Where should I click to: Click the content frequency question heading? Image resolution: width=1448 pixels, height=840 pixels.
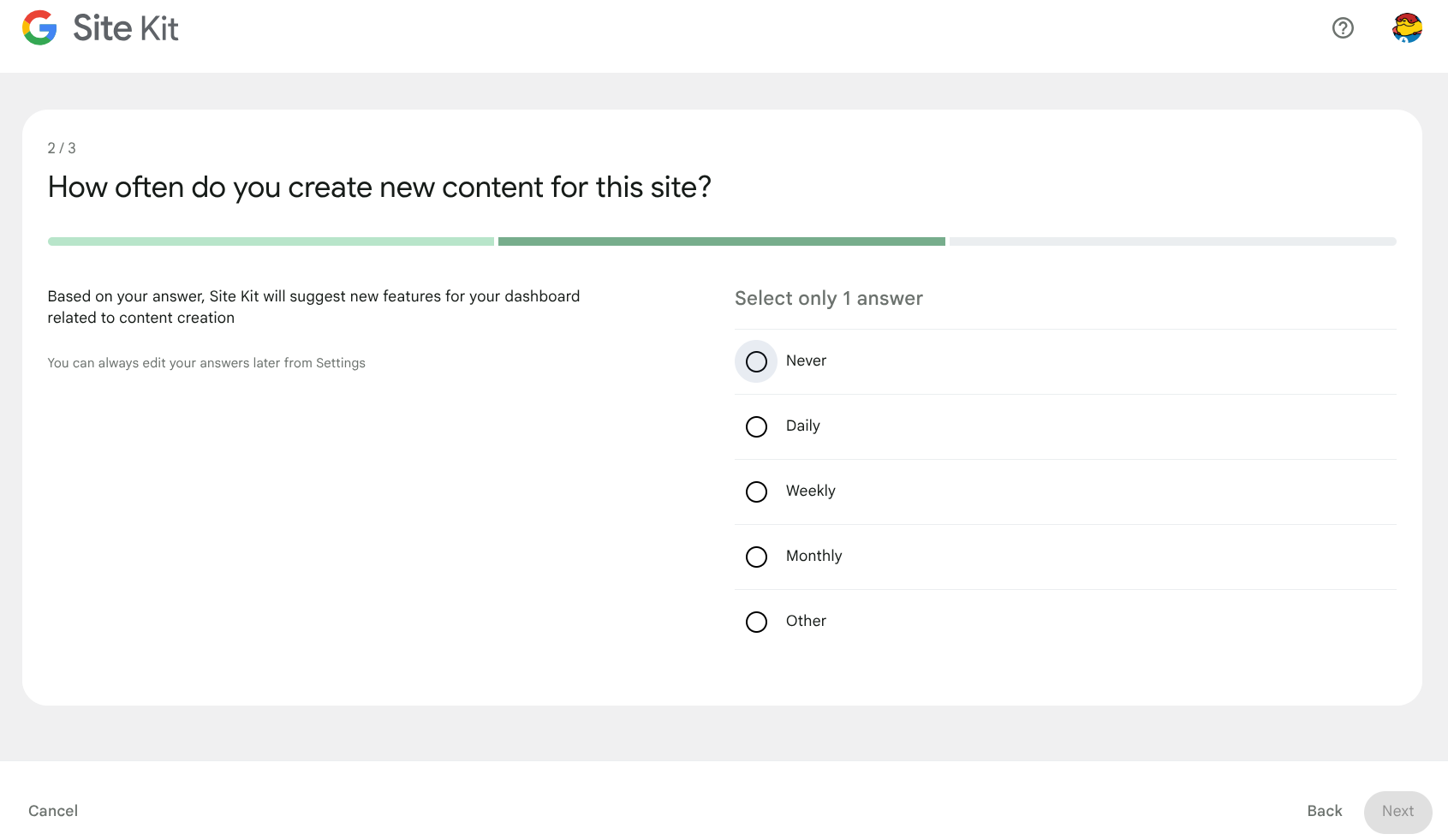click(379, 188)
